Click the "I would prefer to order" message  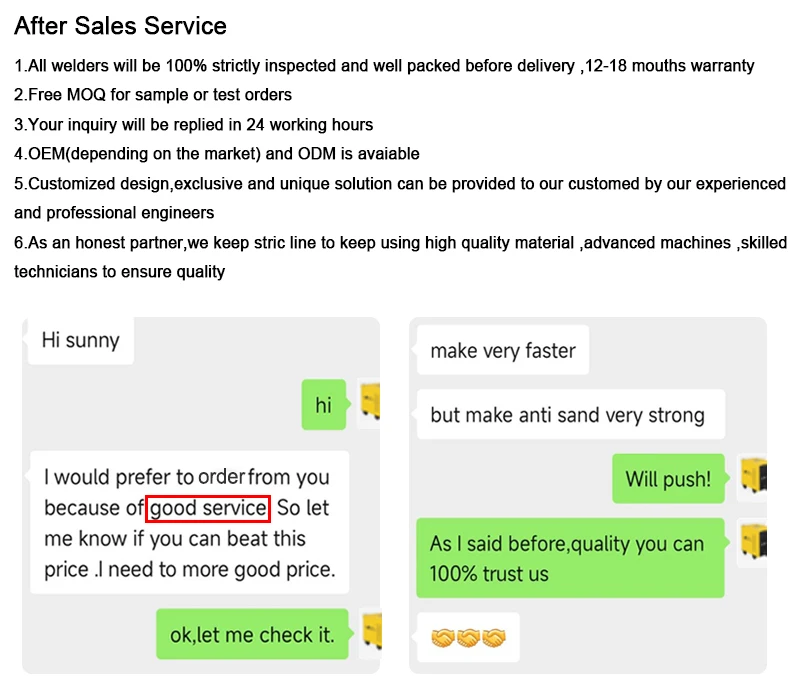[189, 523]
